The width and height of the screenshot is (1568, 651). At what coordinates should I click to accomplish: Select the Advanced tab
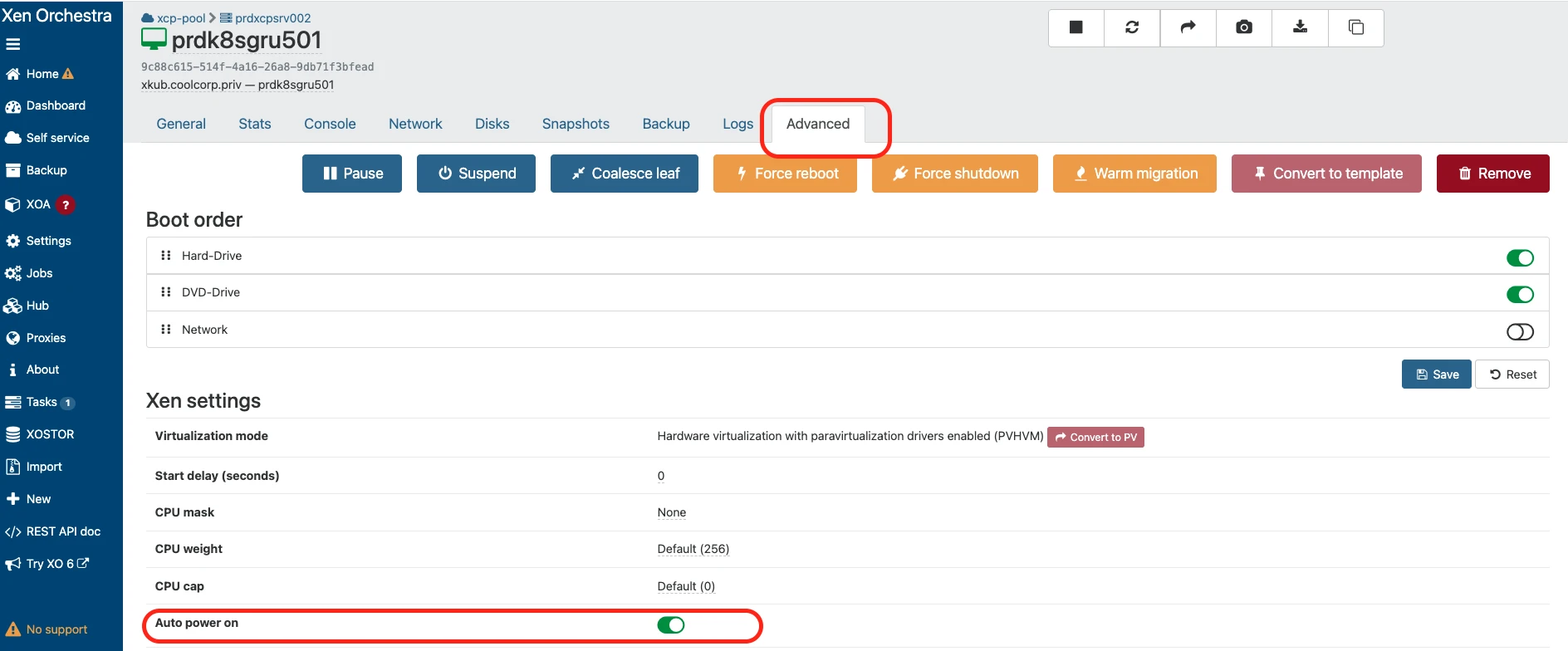818,124
